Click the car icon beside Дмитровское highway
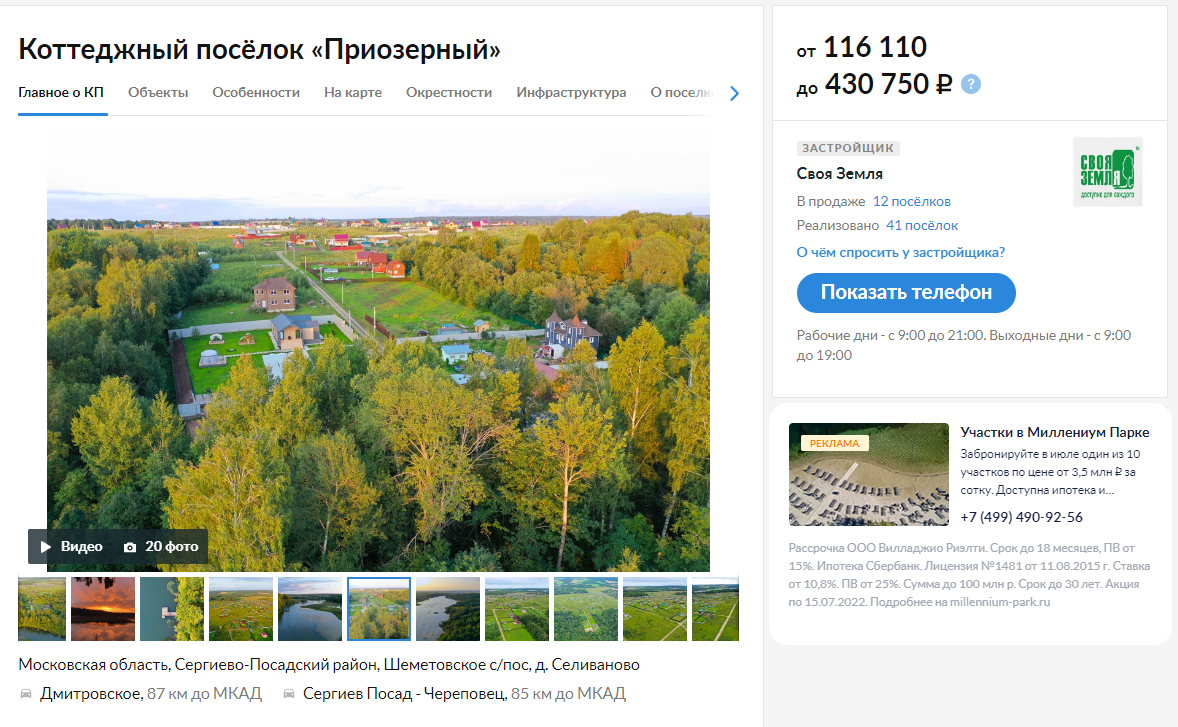 26,694
